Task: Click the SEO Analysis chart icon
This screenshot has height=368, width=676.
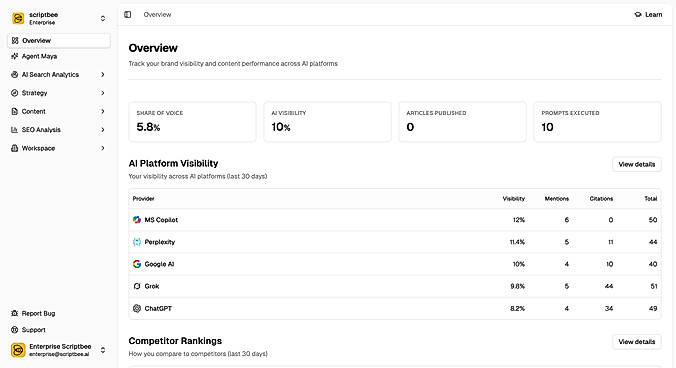Action: [x=15, y=130]
